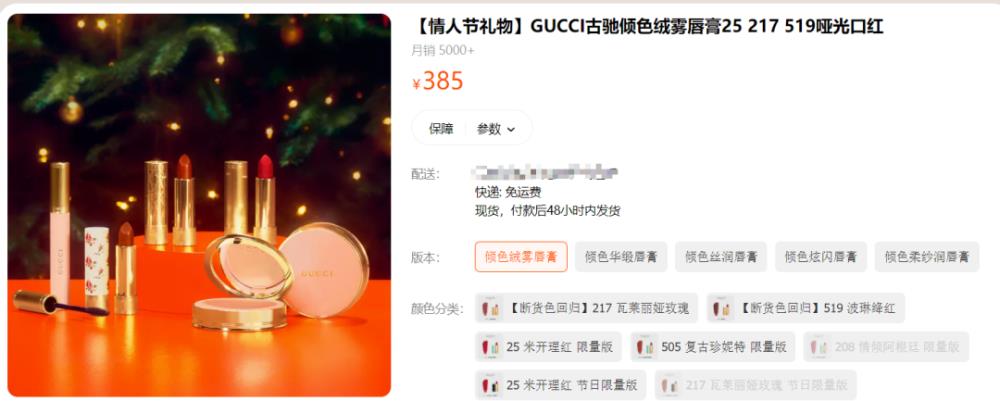Choose the 倾色炫闪唇膏 version option
Screen dimensions: 1000x401
coord(821,257)
